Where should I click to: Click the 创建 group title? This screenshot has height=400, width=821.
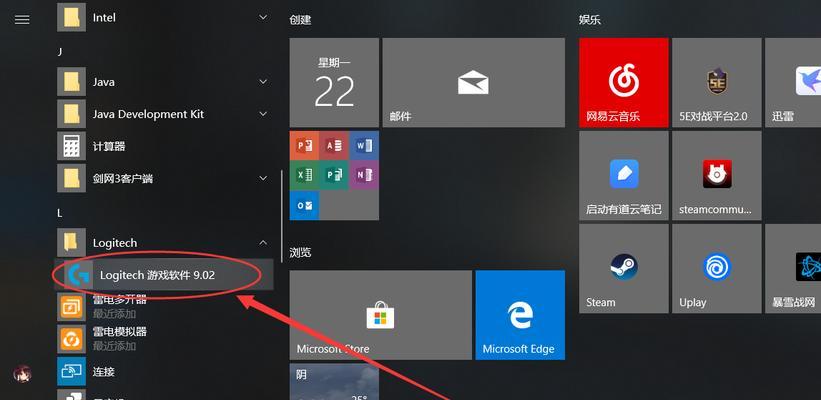[x=300, y=20]
